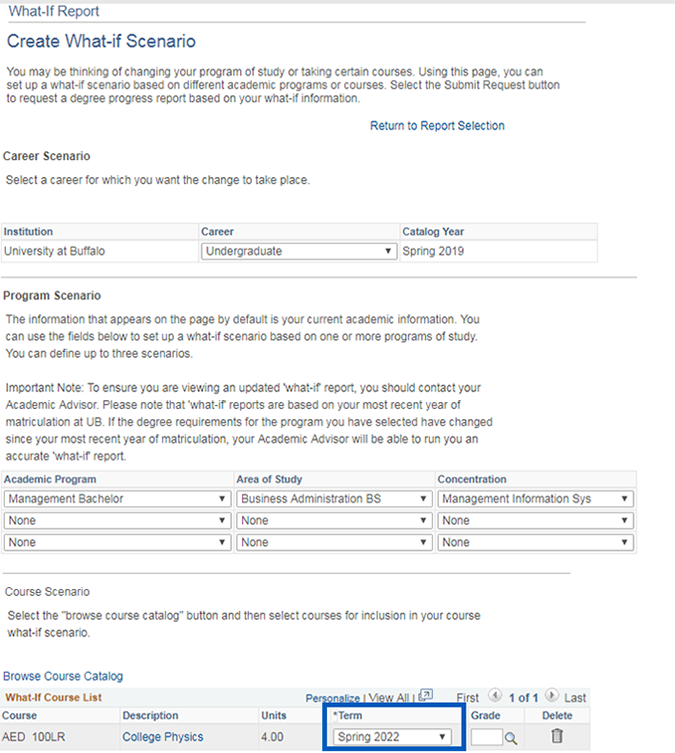Open second row Academic Program dropdown
This screenshot has width=675, height=753.
[x=117, y=520]
